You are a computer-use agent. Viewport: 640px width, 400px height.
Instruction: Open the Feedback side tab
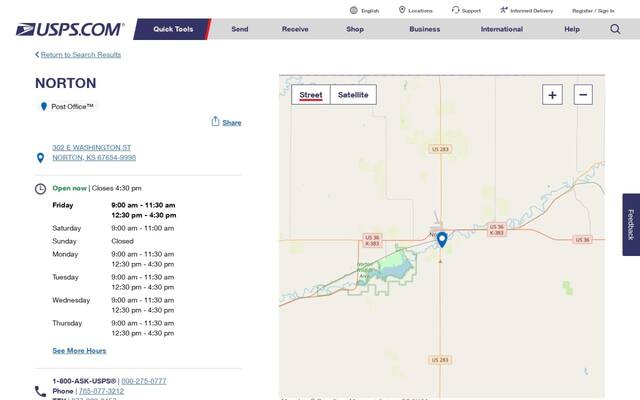631,224
